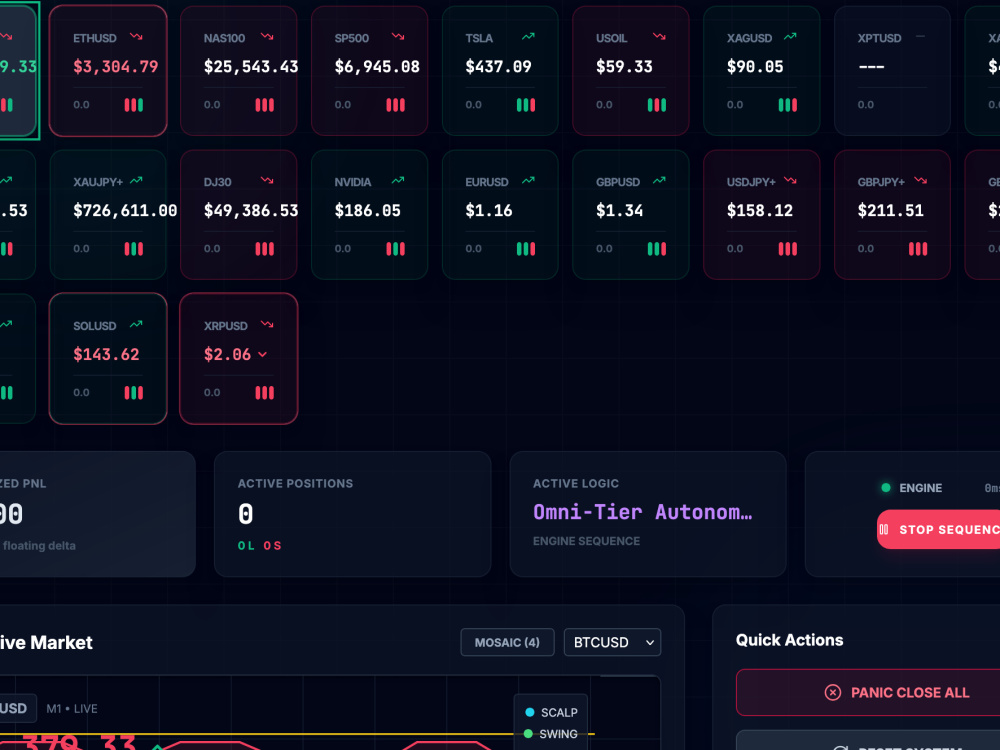Click the USDJPY+ downtrend arrow icon
Screen dimensions: 1000x750
790,181
